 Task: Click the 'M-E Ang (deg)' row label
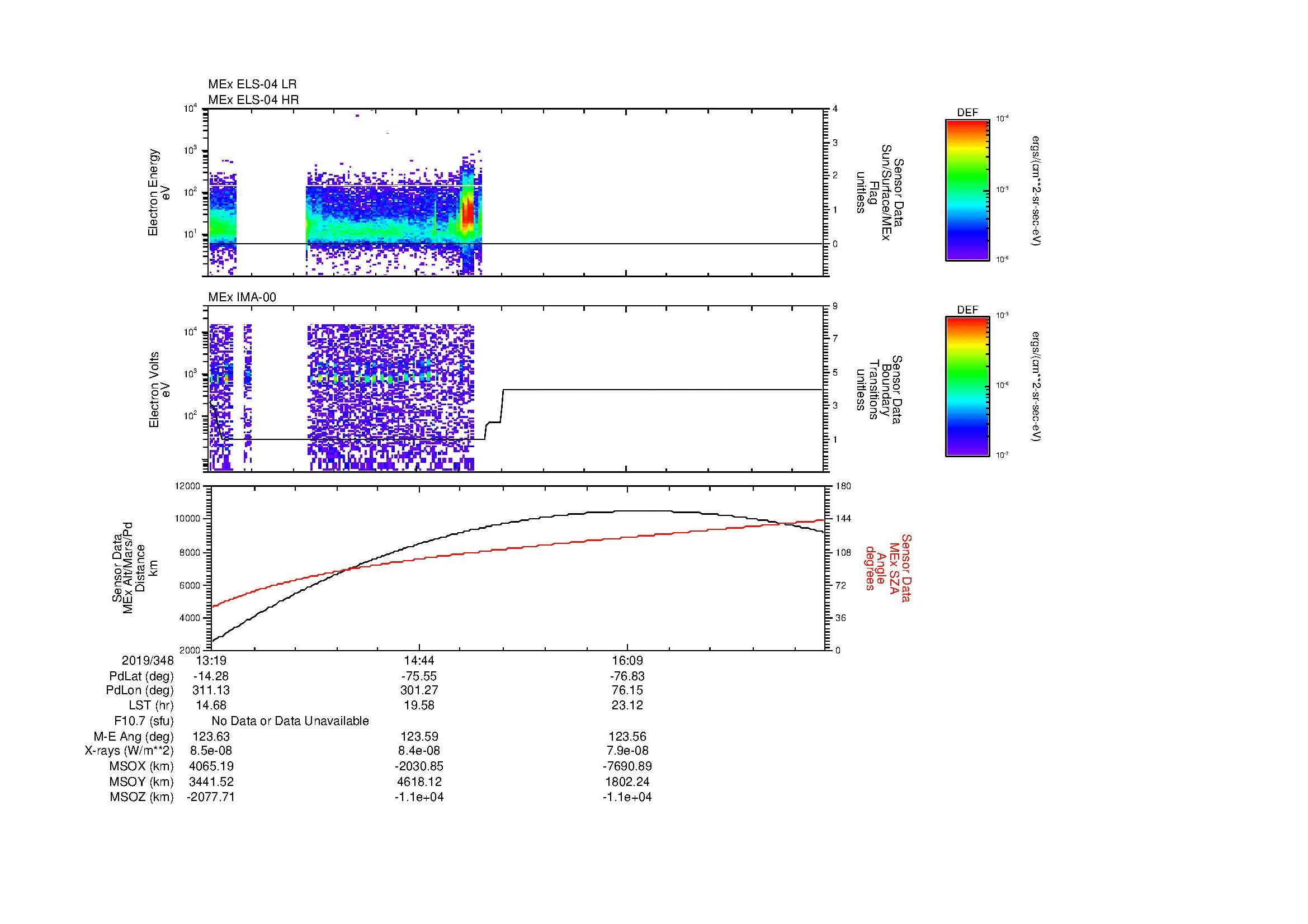pyautogui.click(x=133, y=736)
